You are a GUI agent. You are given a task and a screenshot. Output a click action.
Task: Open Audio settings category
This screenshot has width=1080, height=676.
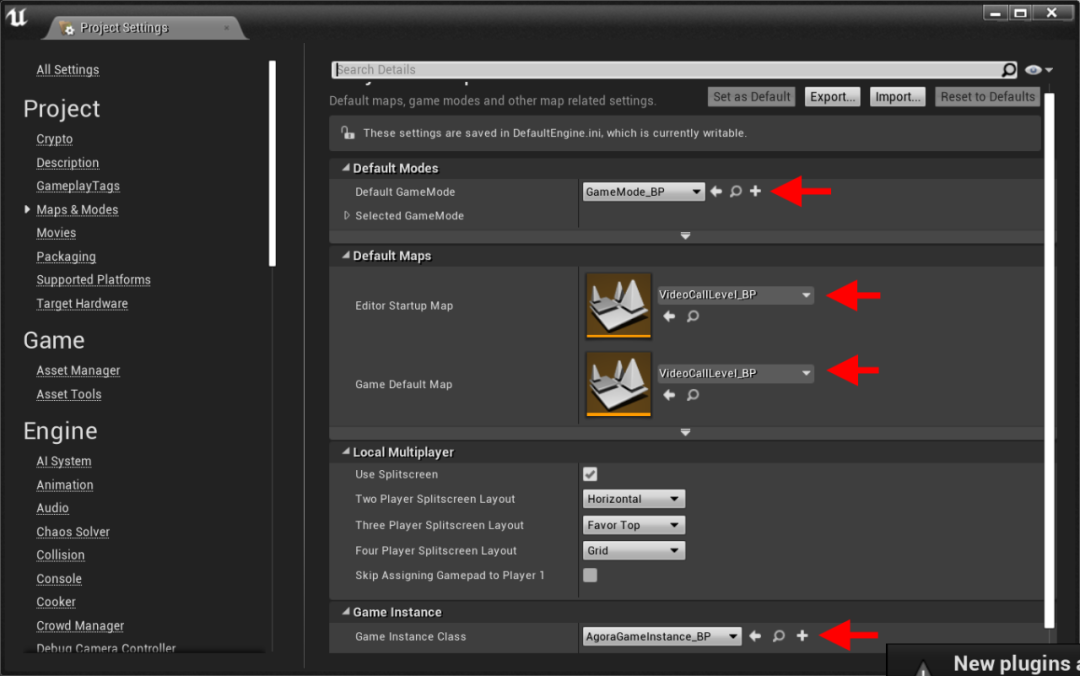(x=52, y=508)
